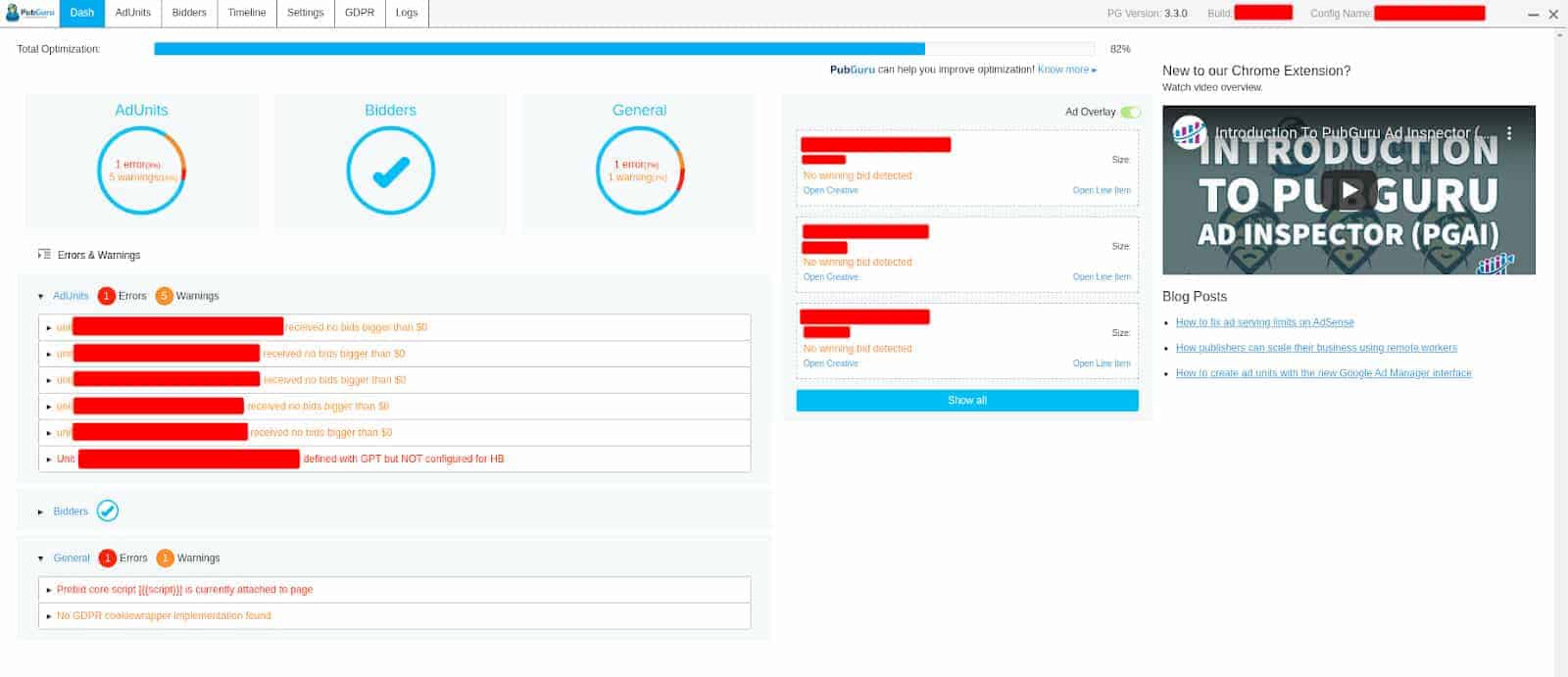Image resolution: width=1568 pixels, height=677 pixels.
Task: Click Open Line Item in third ad card
Action: click(1102, 363)
